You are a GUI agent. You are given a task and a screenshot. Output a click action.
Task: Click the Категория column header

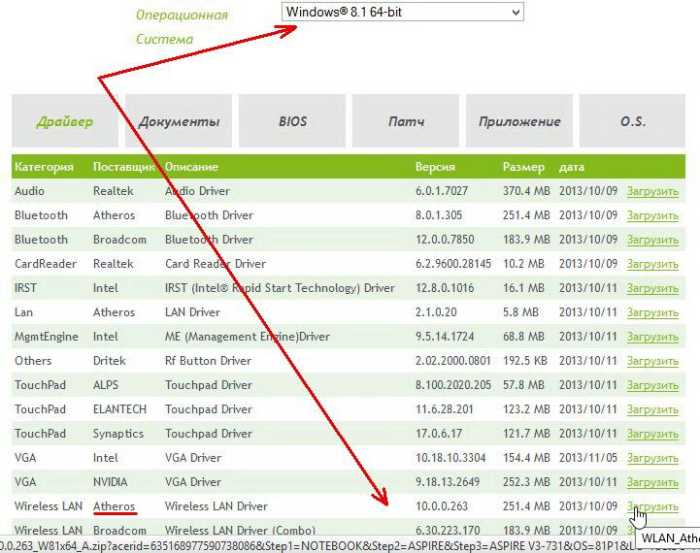point(44,167)
